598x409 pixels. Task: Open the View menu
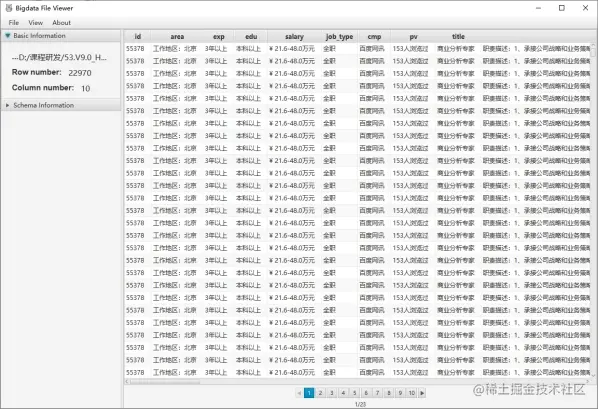coord(35,23)
